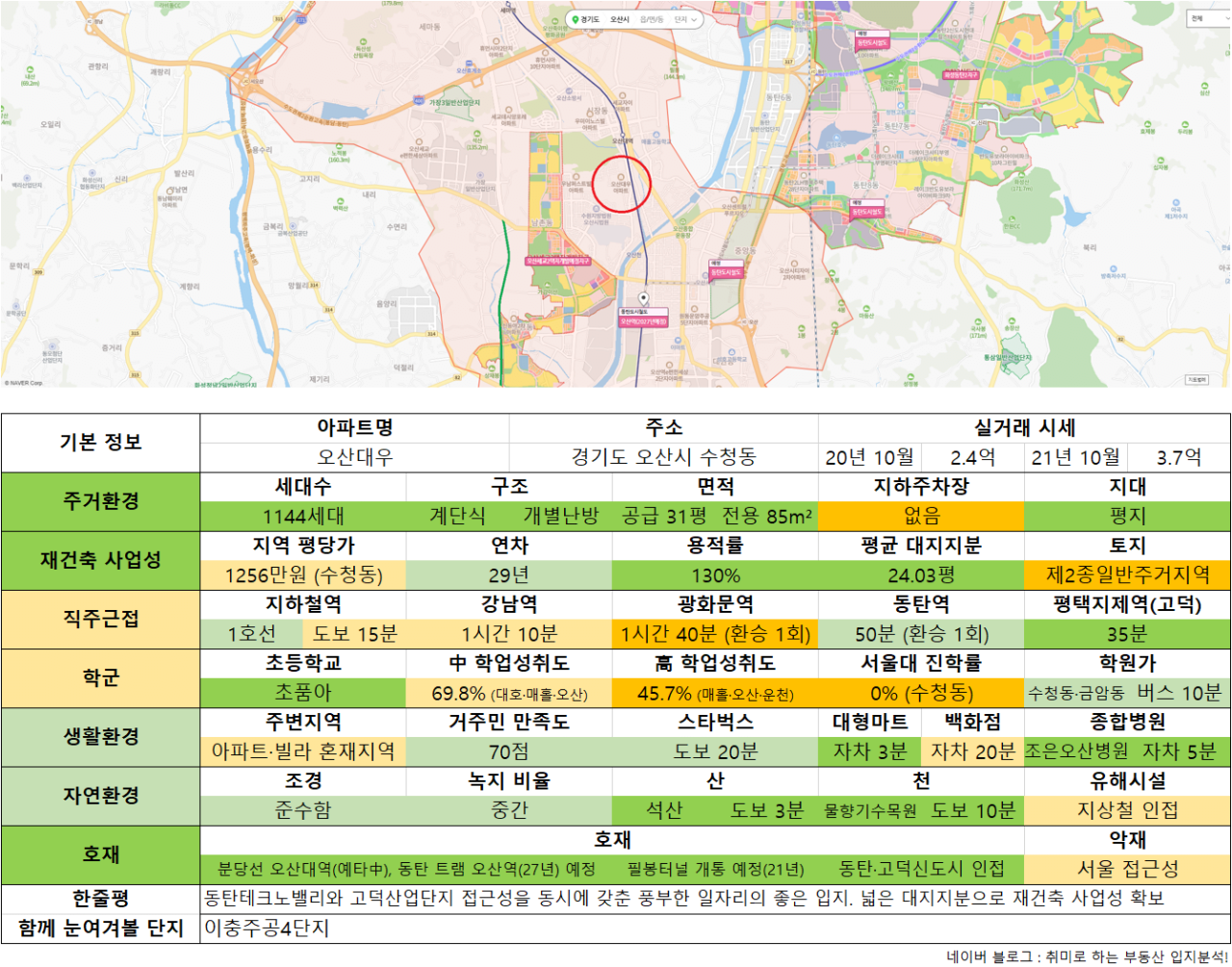Open the 읍/면/동 selector in location bar
This screenshot has width=1232, height=967.
point(652,19)
